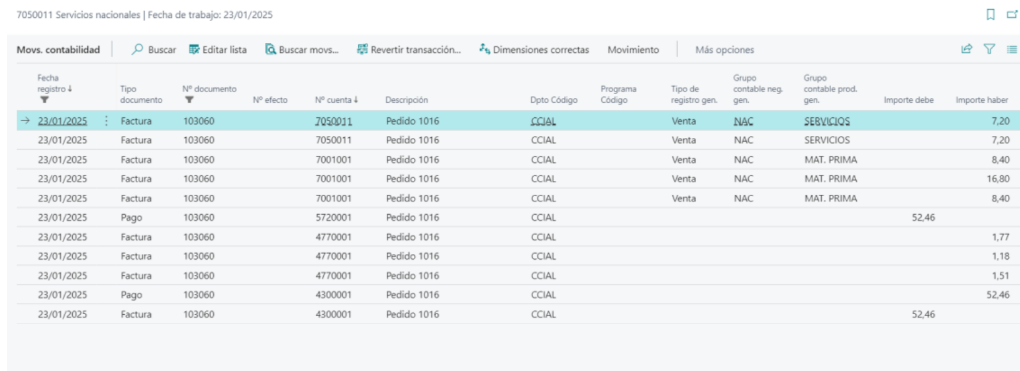This screenshot has height=371, width=1020.
Task: Select Editar lista action
Action: [x=218, y=49]
